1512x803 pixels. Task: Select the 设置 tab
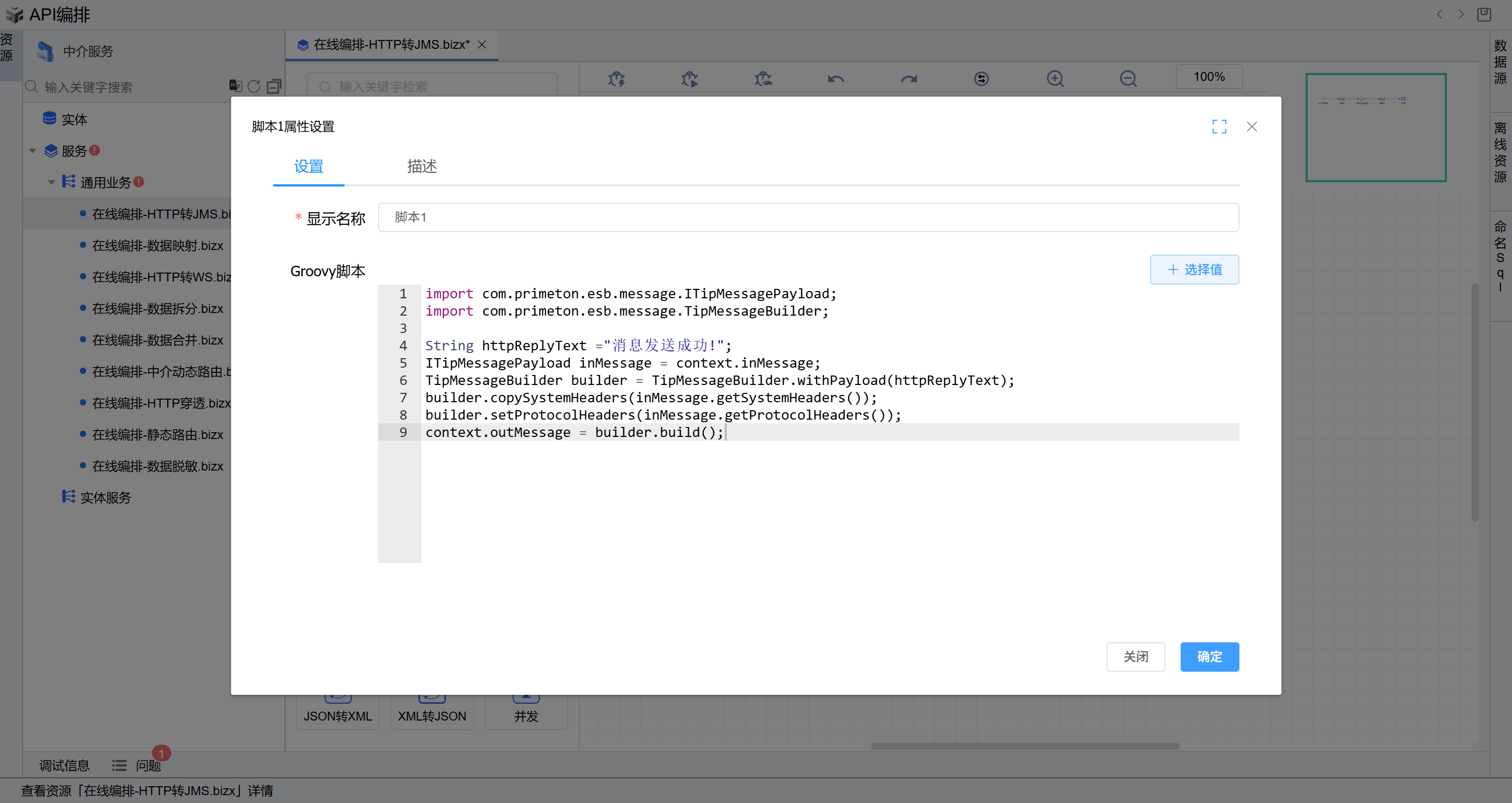(308, 166)
